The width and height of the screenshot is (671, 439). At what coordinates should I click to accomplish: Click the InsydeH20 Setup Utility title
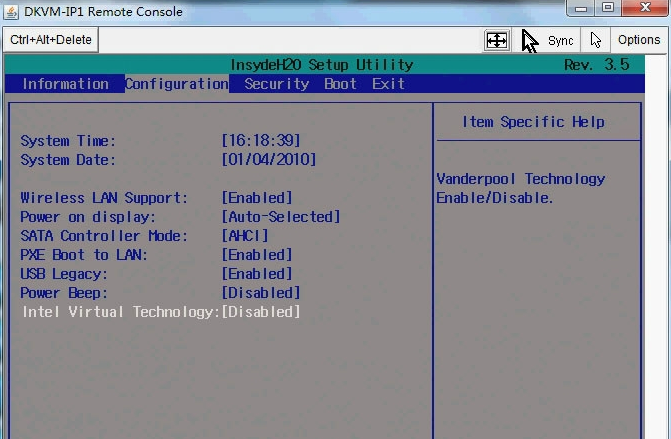pos(322,65)
